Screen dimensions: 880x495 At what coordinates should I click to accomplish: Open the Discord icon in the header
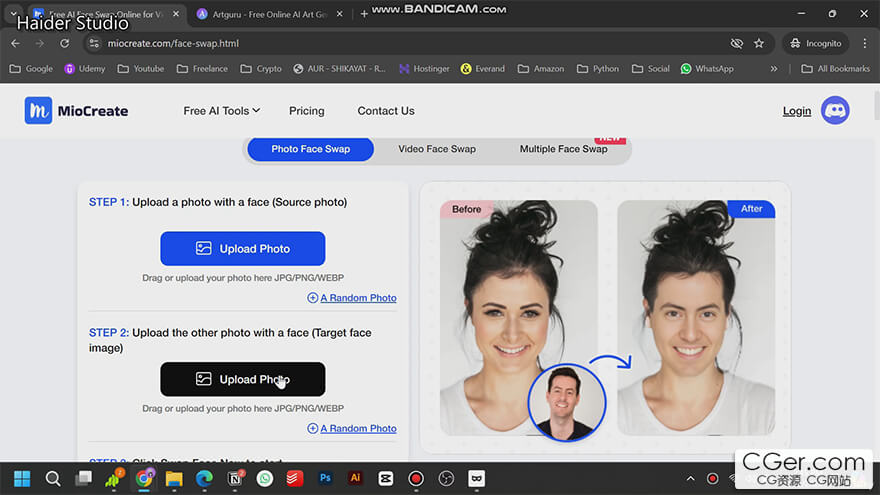click(835, 110)
